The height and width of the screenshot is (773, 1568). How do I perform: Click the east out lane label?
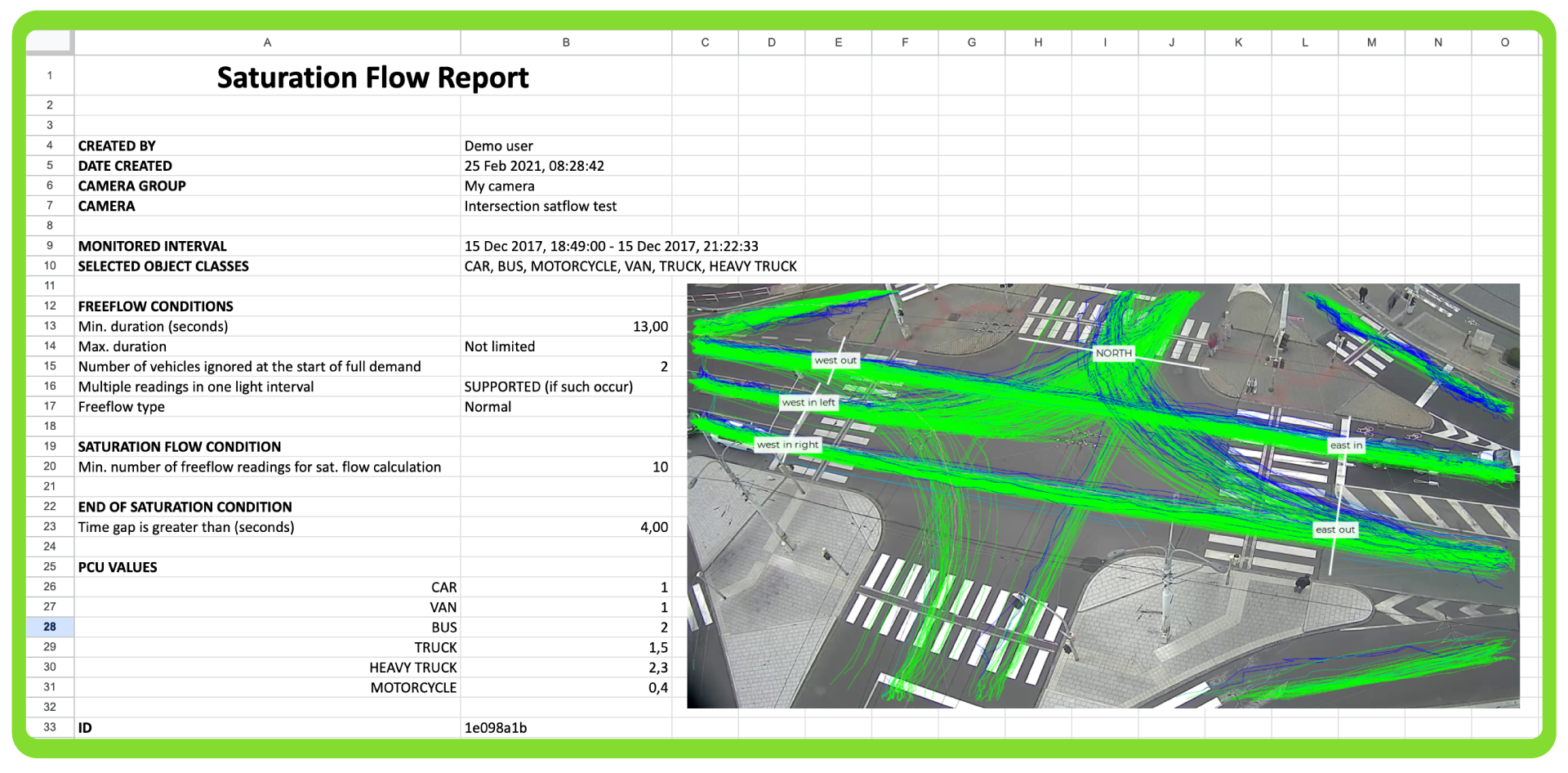(x=1335, y=529)
